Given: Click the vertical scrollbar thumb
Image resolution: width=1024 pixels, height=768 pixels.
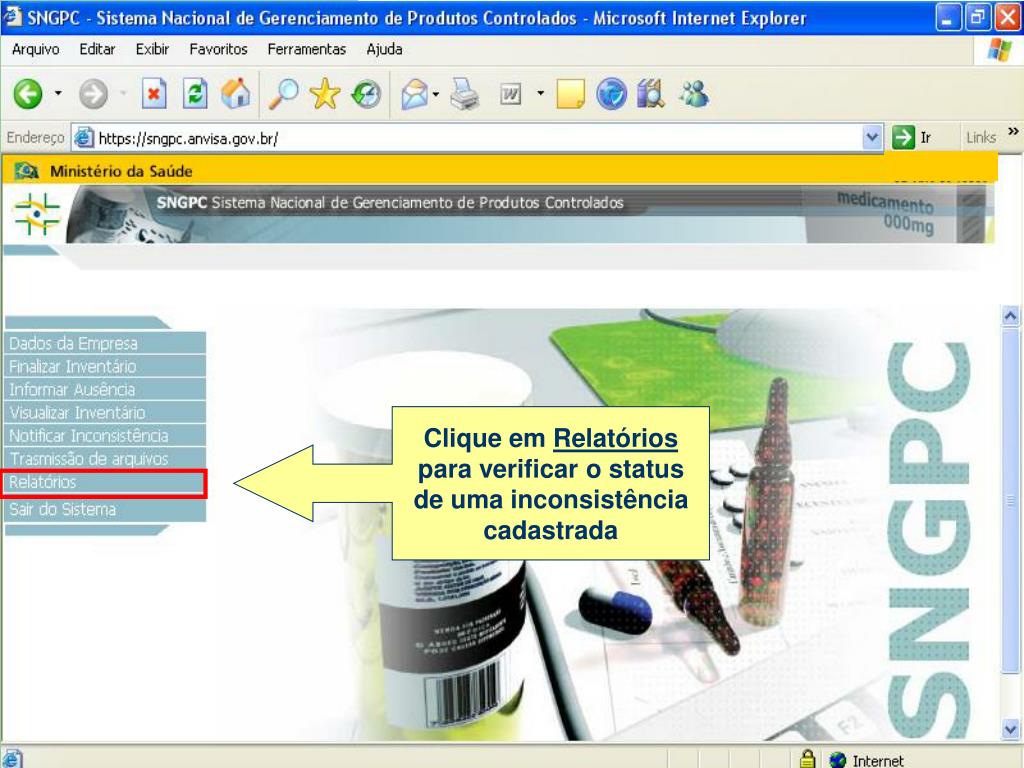Looking at the screenshot, I should tap(1010, 500).
